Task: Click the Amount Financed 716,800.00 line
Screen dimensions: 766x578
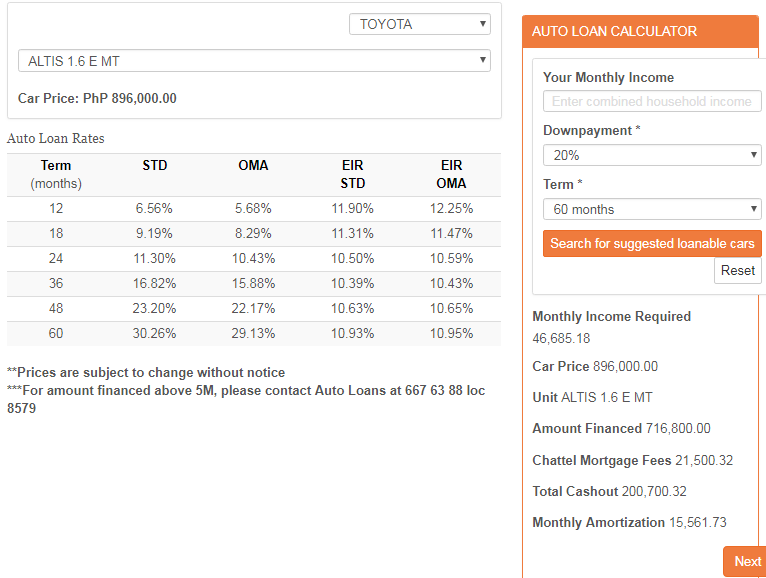Action: point(621,428)
